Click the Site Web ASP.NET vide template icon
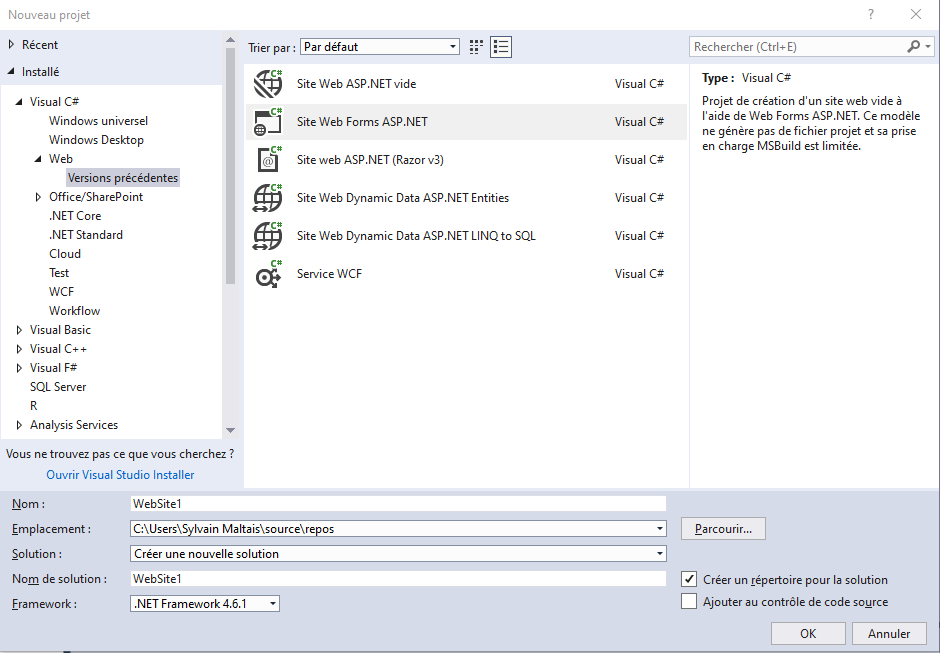Viewport: 940px width, 653px height. (268, 84)
